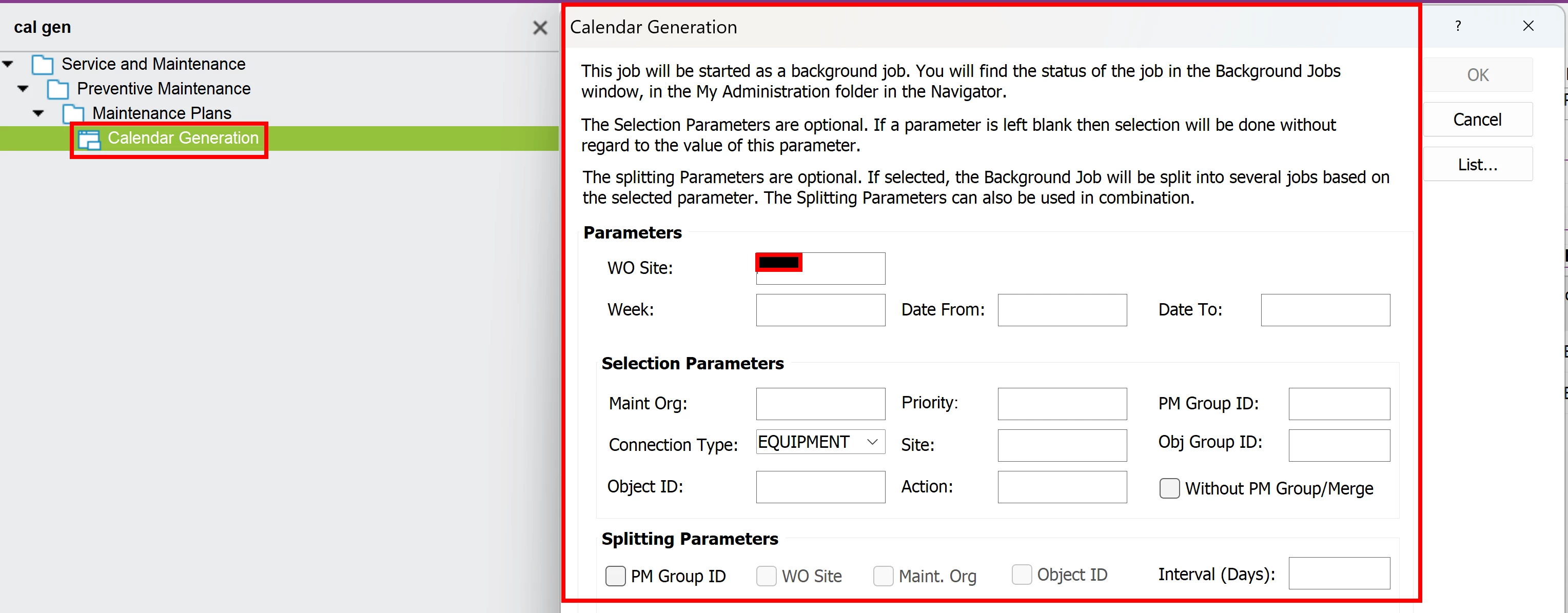Click the Interval (Days) field
This screenshot has width=1568, height=613.
click(x=1339, y=574)
